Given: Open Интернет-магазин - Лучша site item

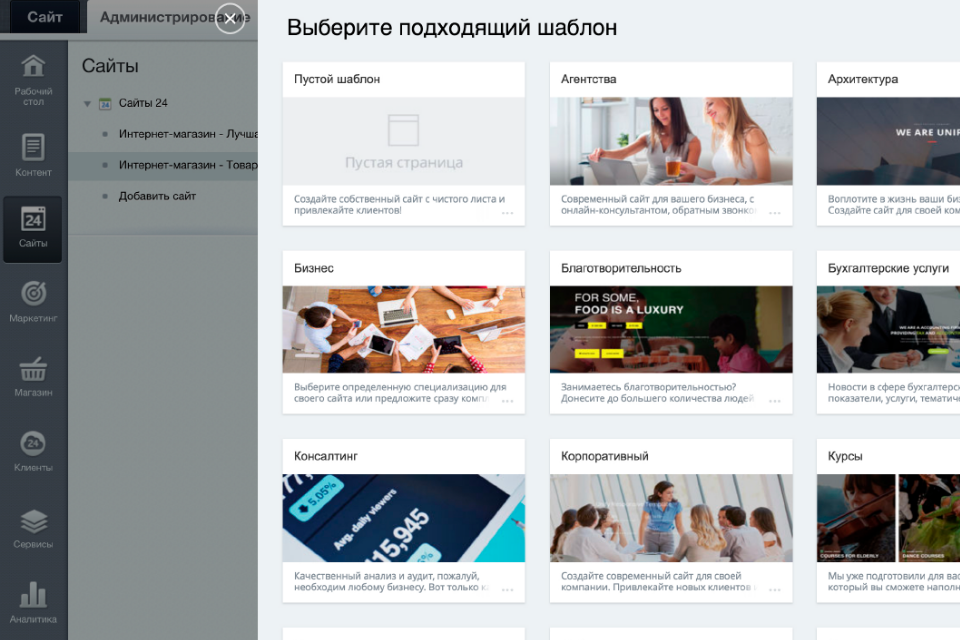Looking at the screenshot, I should [187, 134].
